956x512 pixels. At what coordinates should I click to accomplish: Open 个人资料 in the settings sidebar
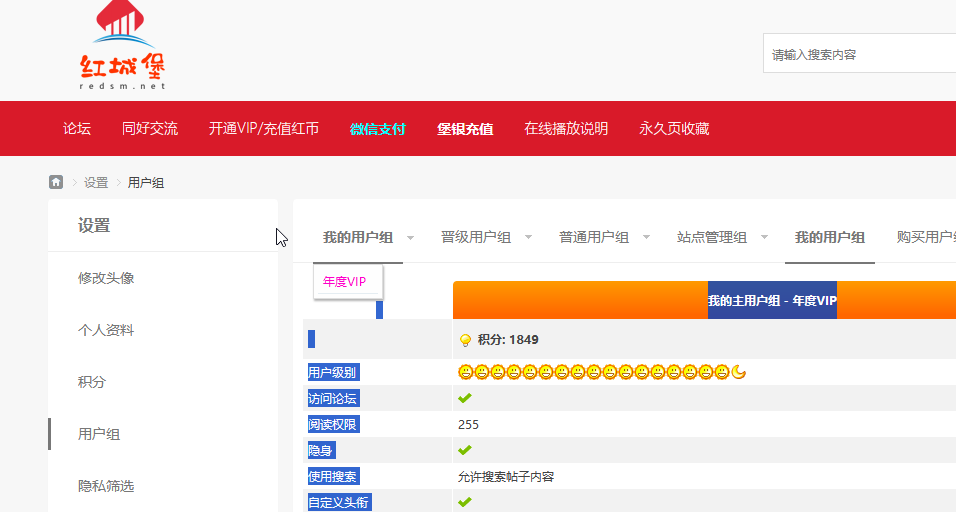coord(106,330)
